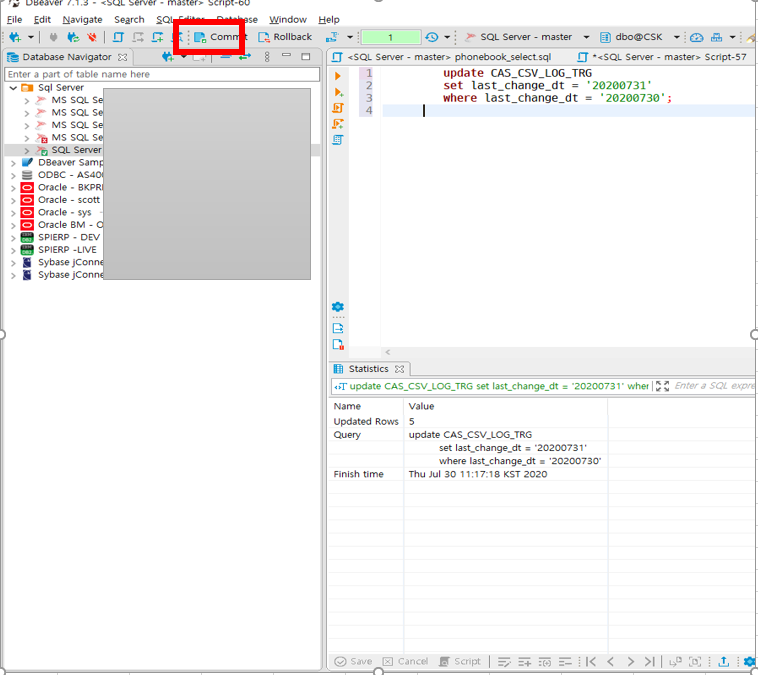Click the transaction log history clock icon

click(432, 37)
